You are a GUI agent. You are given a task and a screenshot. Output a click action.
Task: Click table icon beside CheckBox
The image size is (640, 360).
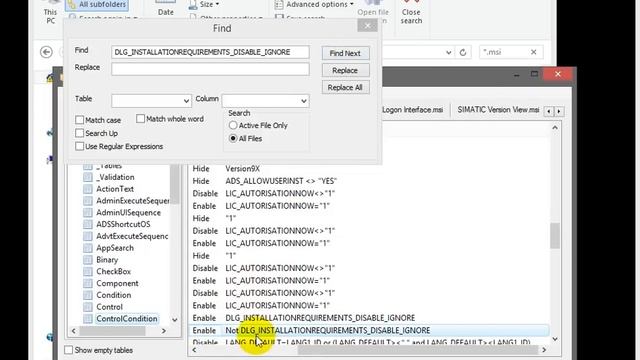click(x=88, y=271)
